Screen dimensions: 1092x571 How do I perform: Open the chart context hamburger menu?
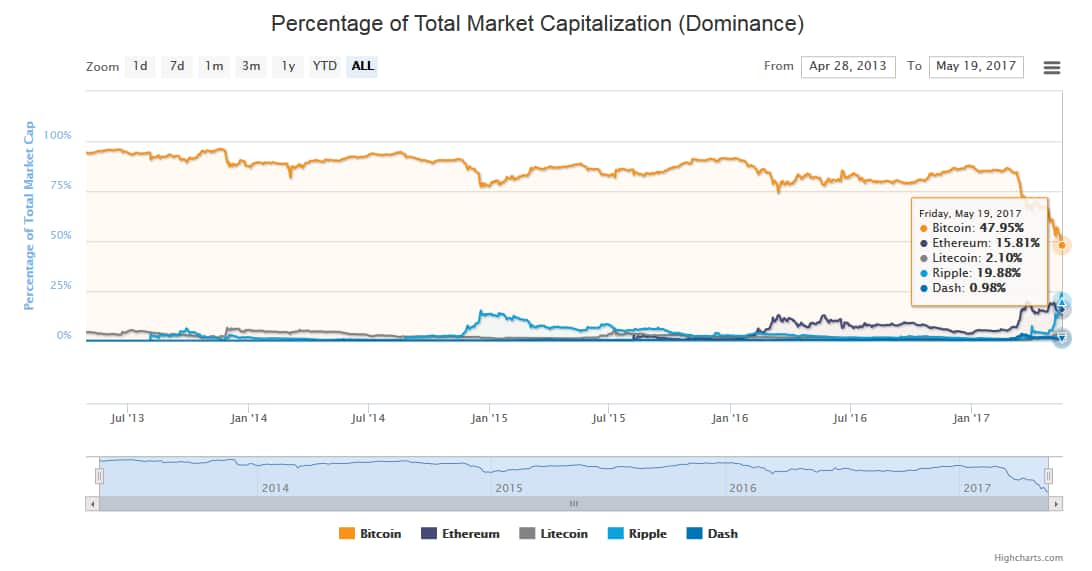tap(1051, 67)
